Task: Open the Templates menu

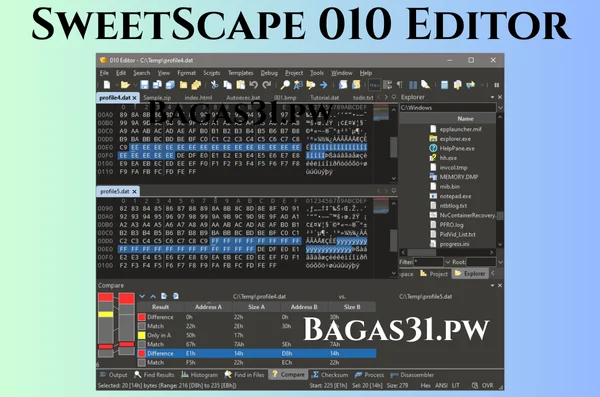Action: click(x=240, y=73)
